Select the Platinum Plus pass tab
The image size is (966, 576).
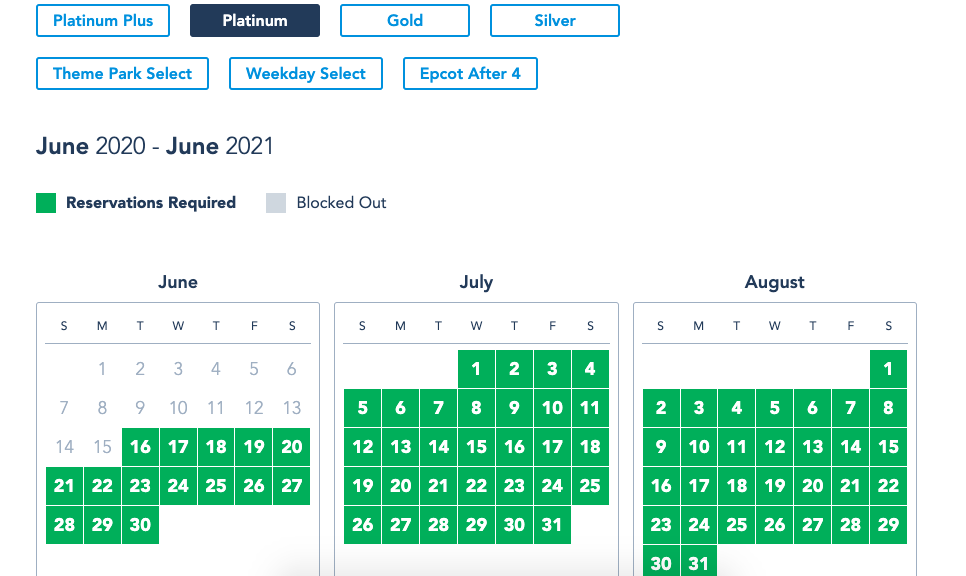point(103,20)
